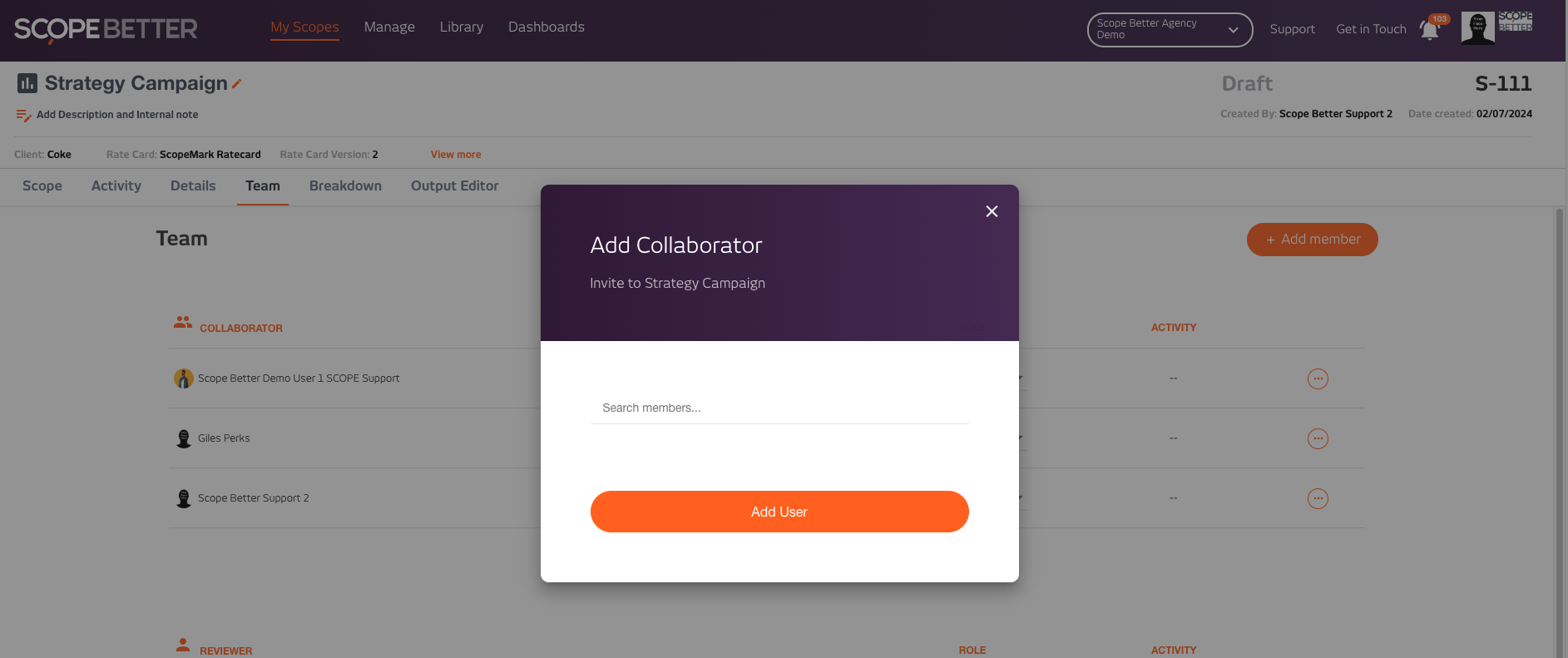Click the Add member button
Image resolution: width=1568 pixels, height=658 pixels.
tap(1312, 240)
